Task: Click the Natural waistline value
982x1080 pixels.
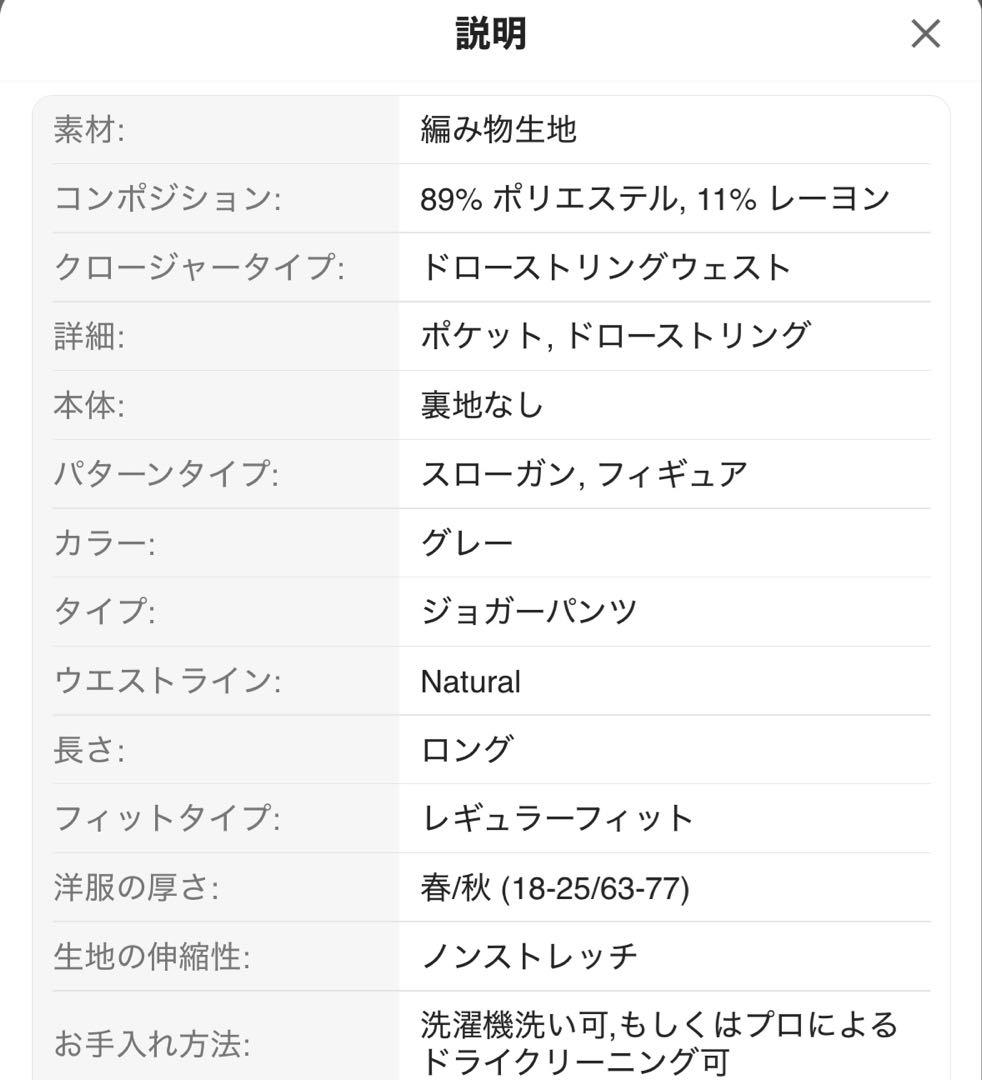Action: [470, 681]
